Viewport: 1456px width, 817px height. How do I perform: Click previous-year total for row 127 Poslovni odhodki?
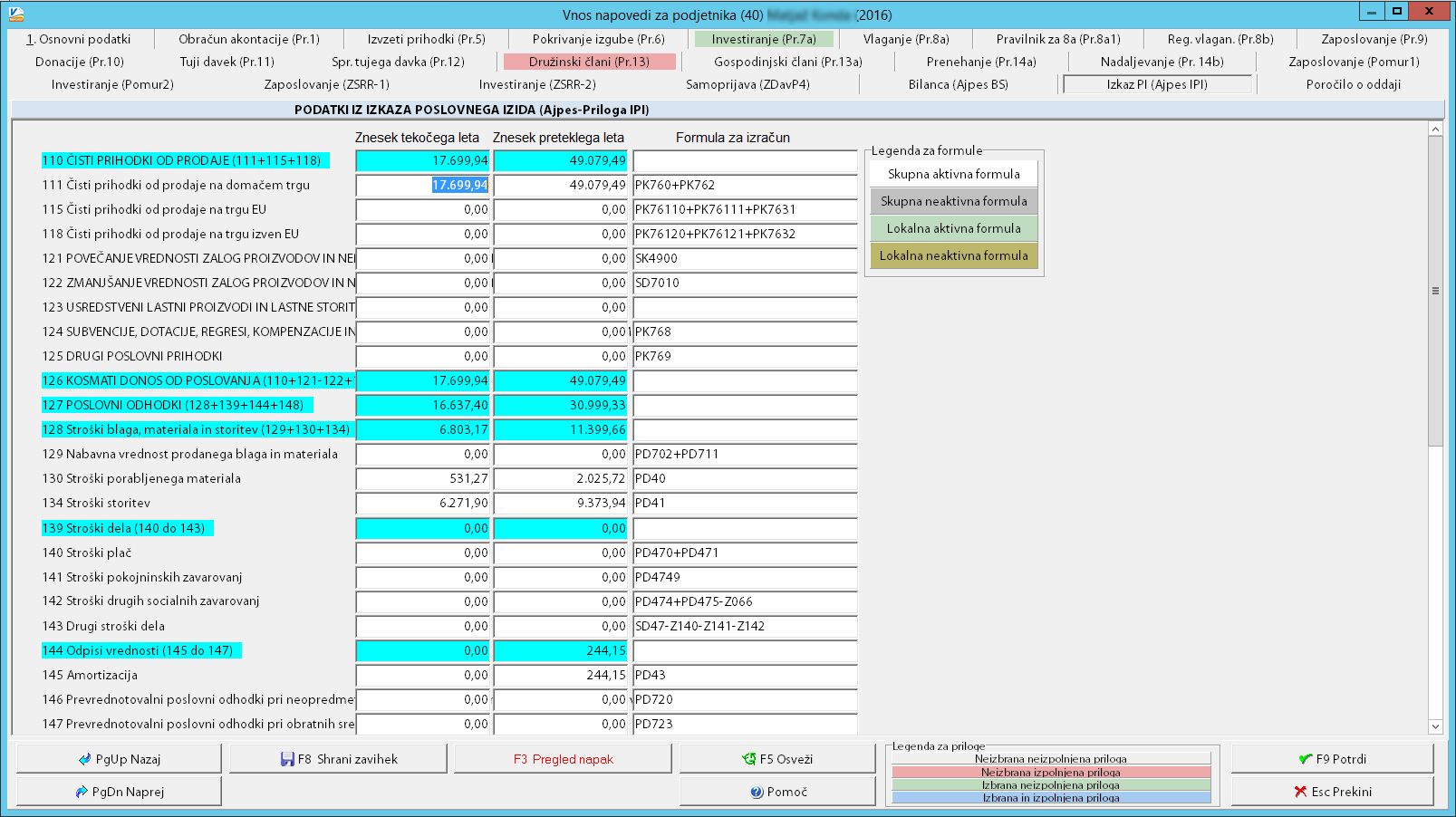coord(560,405)
